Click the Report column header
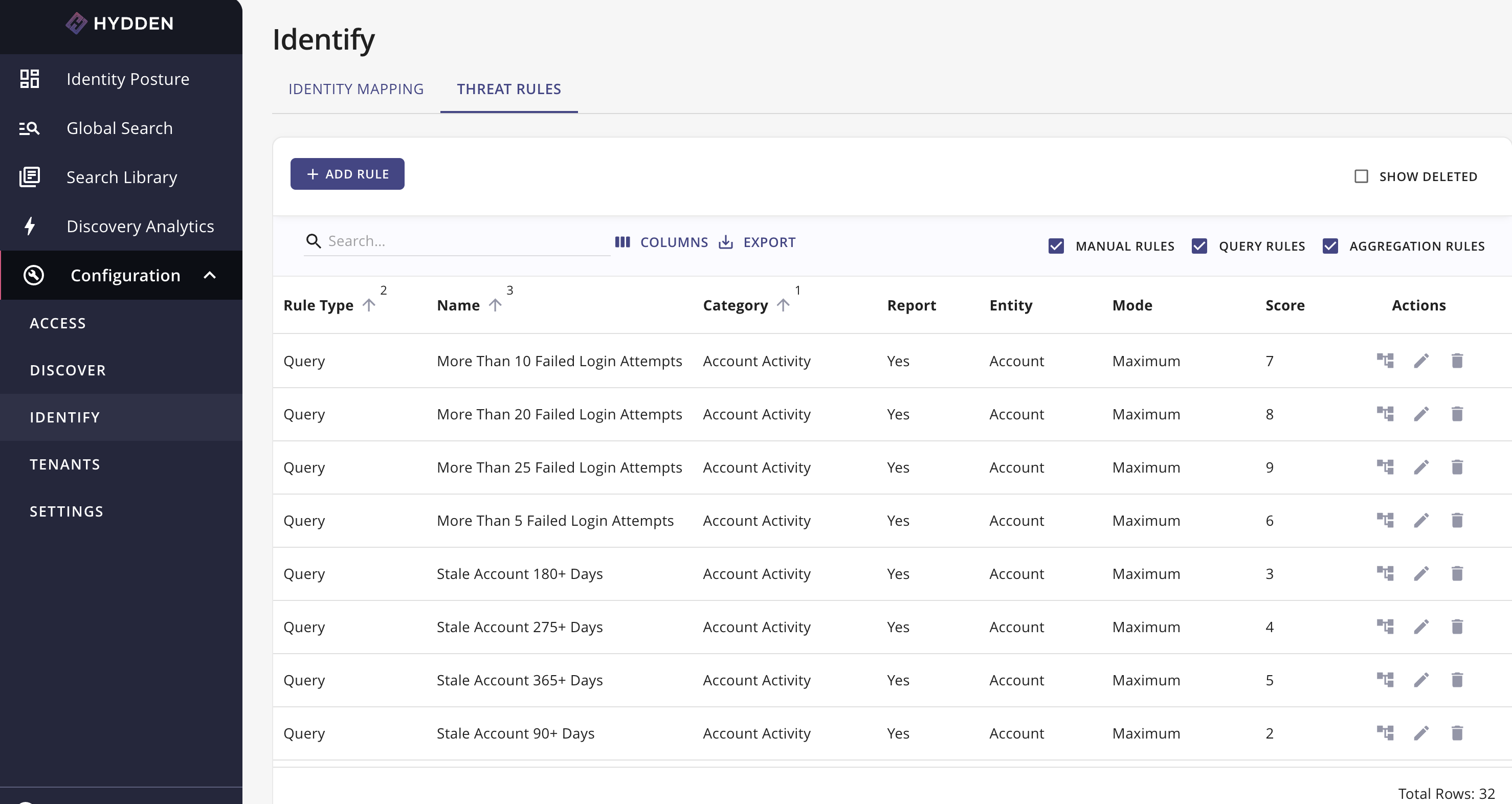The image size is (1512, 804). click(x=911, y=305)
